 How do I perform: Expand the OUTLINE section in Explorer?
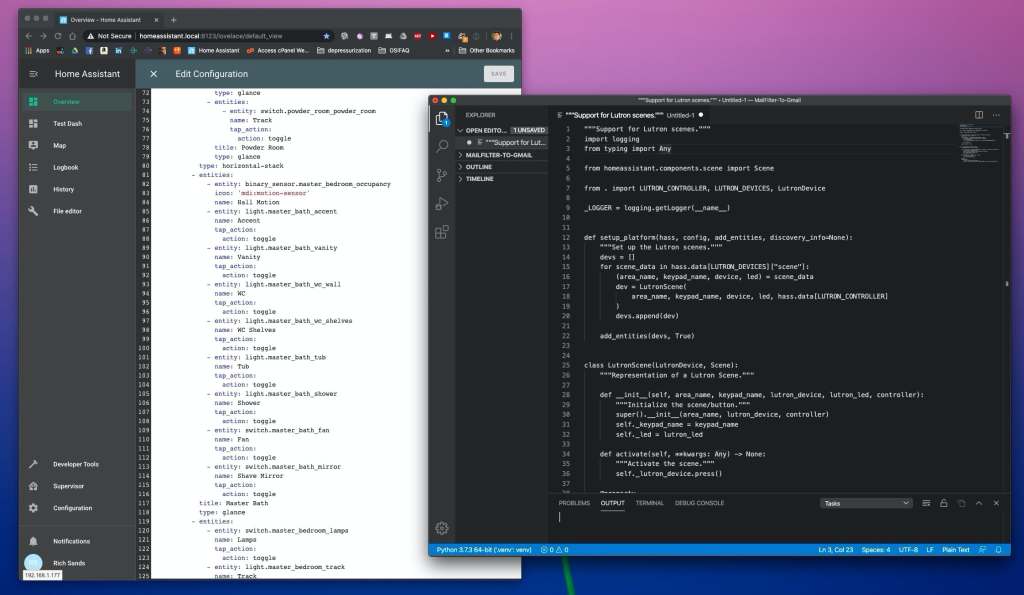(480, 167)
